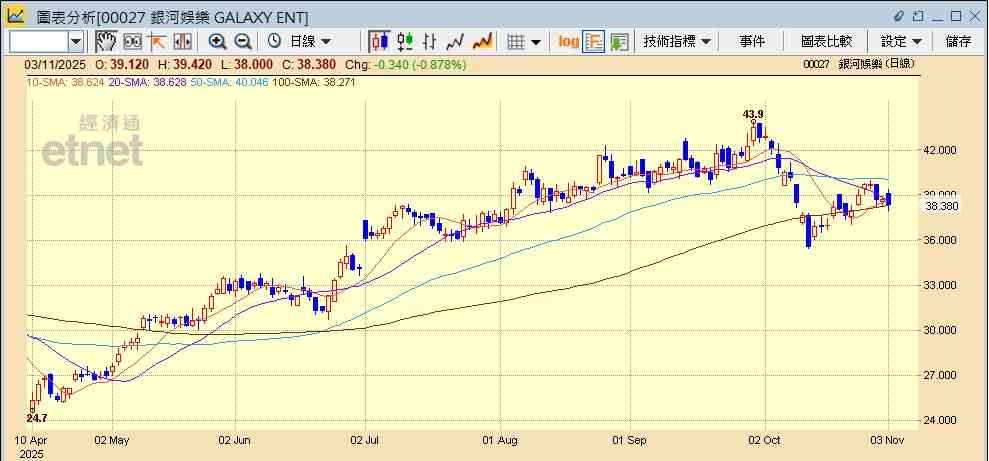The image size is (989, 461).
Task: Click the 事件 button
Action: coord(752,41)
